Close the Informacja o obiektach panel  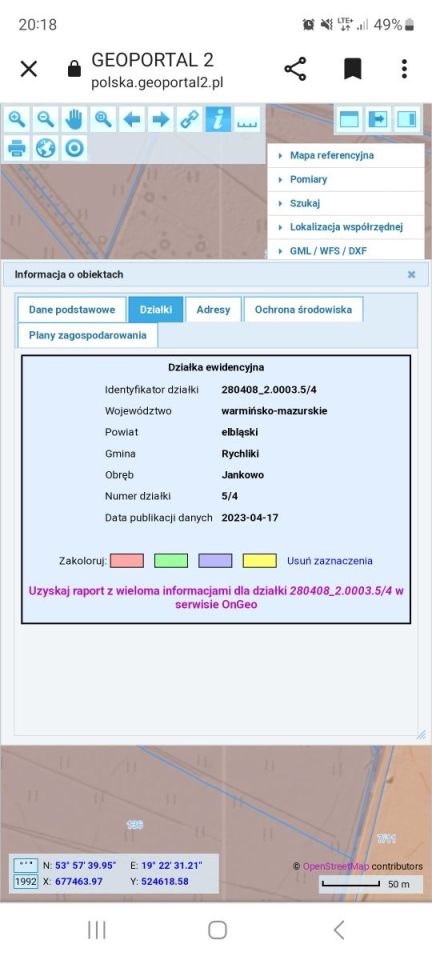click(411, 275)
